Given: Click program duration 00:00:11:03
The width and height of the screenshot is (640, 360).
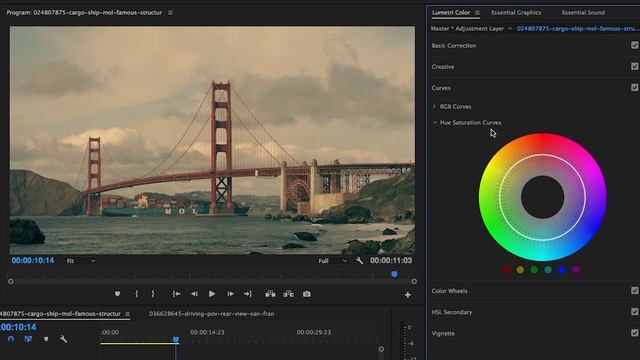Looking at the screenshot, I should click(x=391, y=260).
